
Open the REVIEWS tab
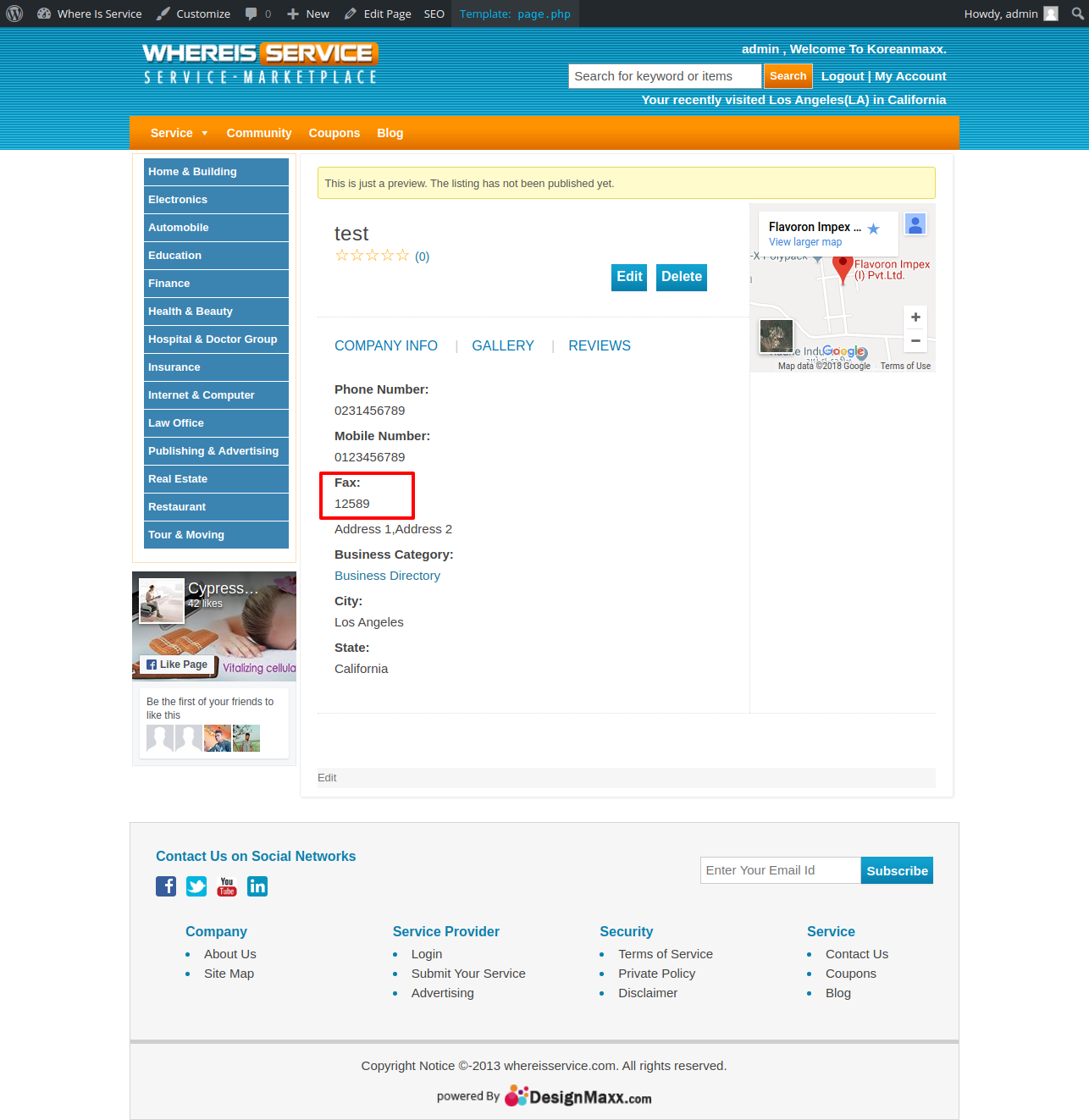[600, 345]
